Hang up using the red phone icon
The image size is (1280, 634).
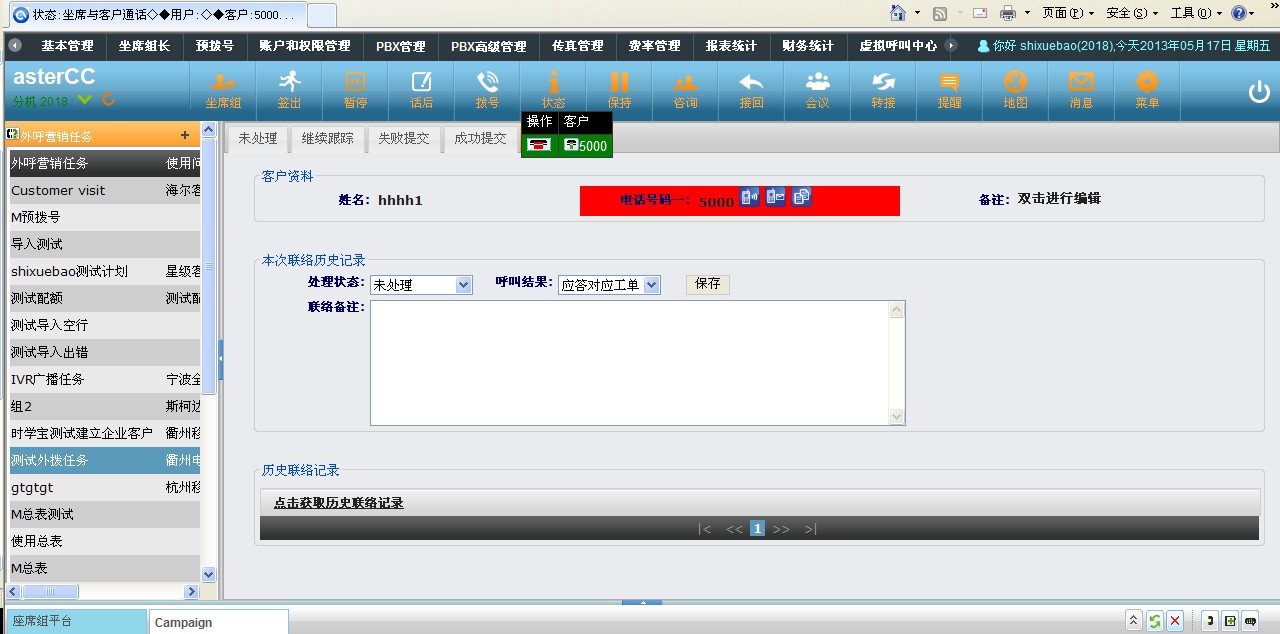[539, 145]
